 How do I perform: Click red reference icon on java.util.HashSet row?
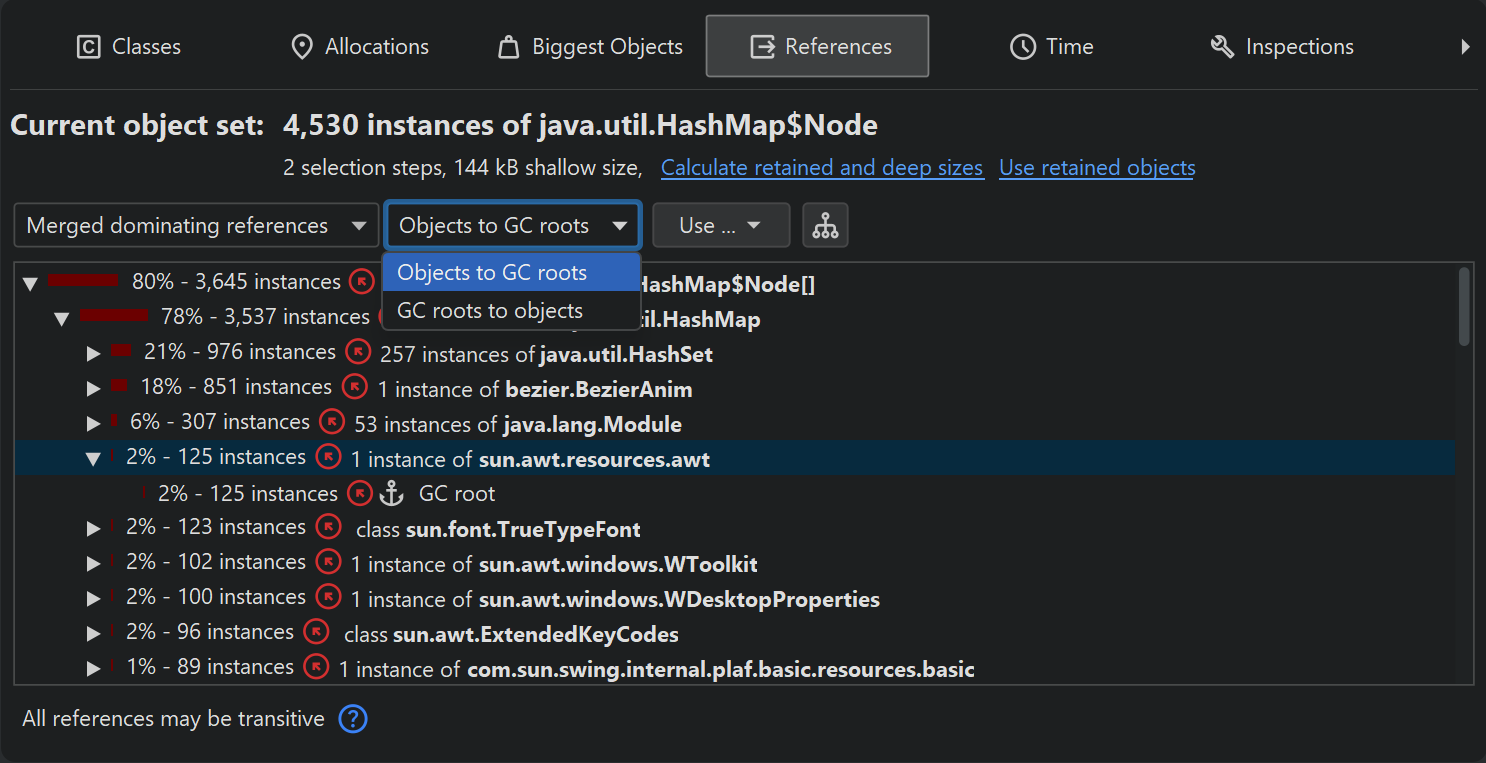(x=358, y=353)
